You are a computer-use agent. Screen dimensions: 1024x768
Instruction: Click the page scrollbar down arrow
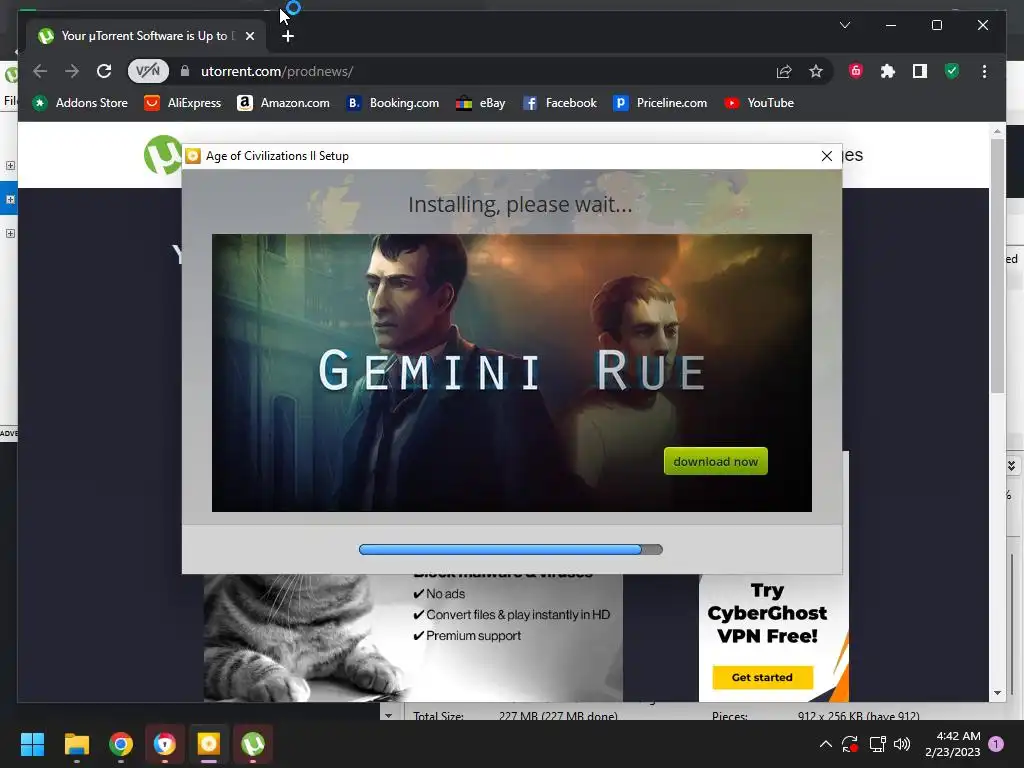click(997, 693)
